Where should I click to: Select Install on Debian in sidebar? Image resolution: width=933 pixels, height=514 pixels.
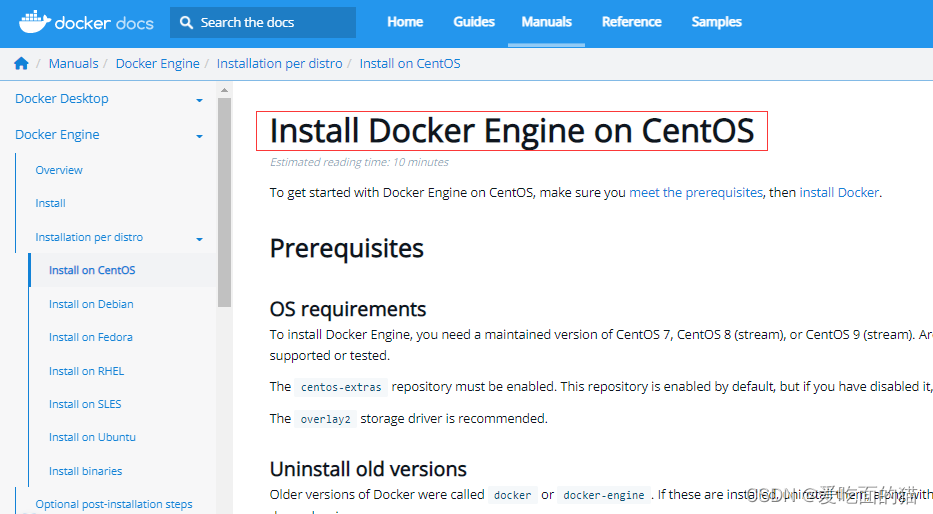[x=91, y=304]
